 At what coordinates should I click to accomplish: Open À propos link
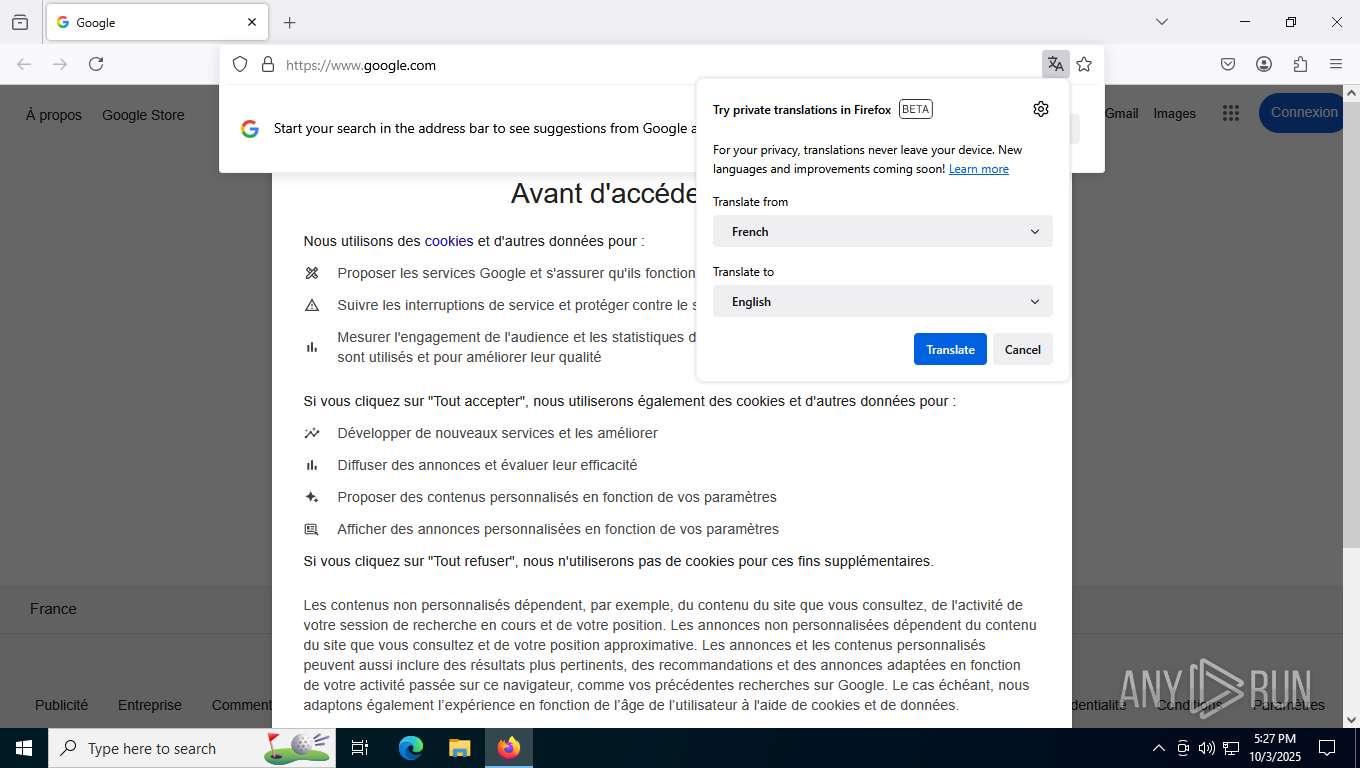(x=54, y=115)
